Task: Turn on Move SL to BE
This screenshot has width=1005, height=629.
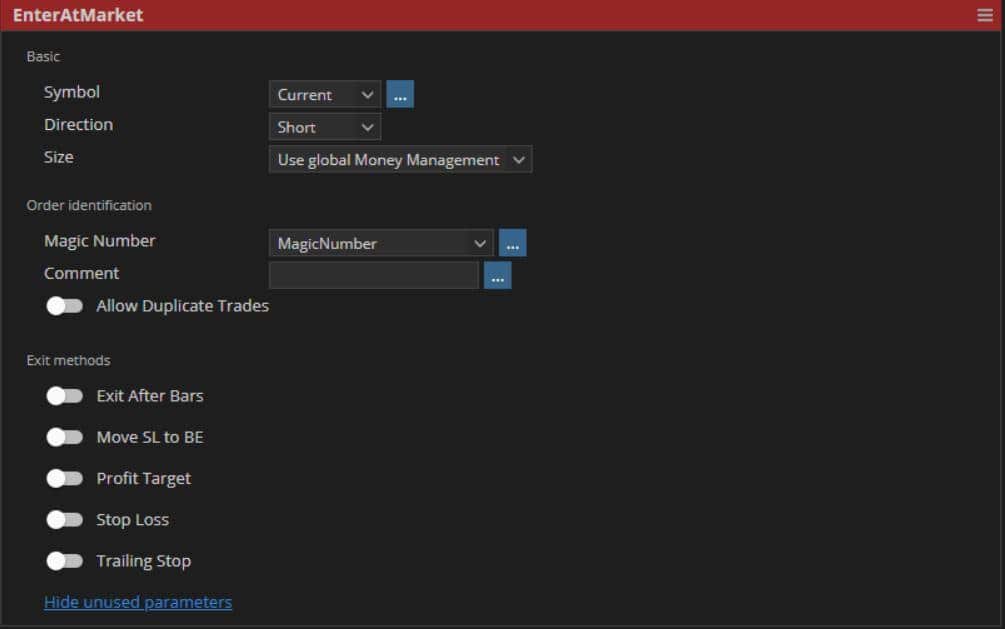Action: point(65,437)
